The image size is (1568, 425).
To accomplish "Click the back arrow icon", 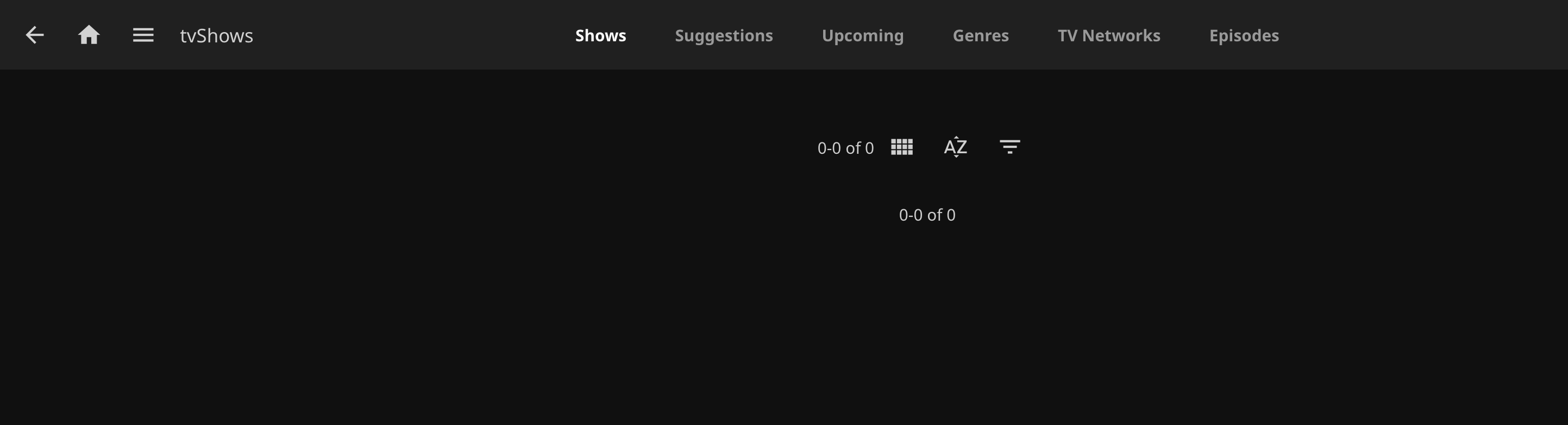I will tap(35, 35).
